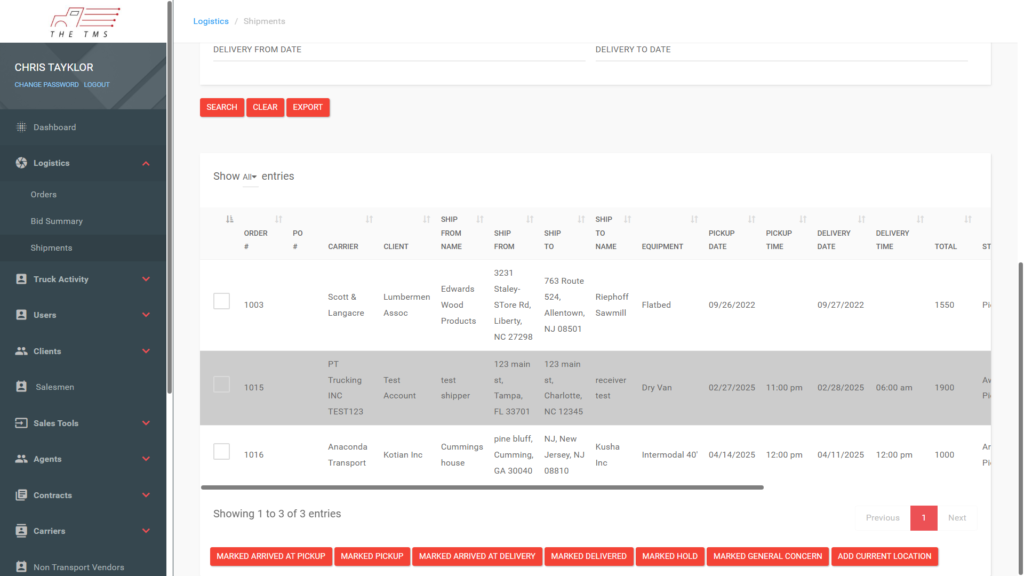
Task: Click the Sales Tools icon
Action: pos(21,423)
